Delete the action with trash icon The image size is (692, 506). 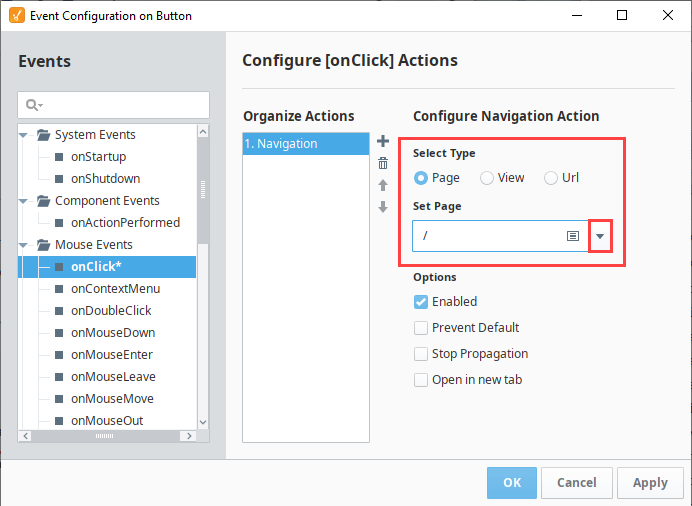[x=383, y=163]
